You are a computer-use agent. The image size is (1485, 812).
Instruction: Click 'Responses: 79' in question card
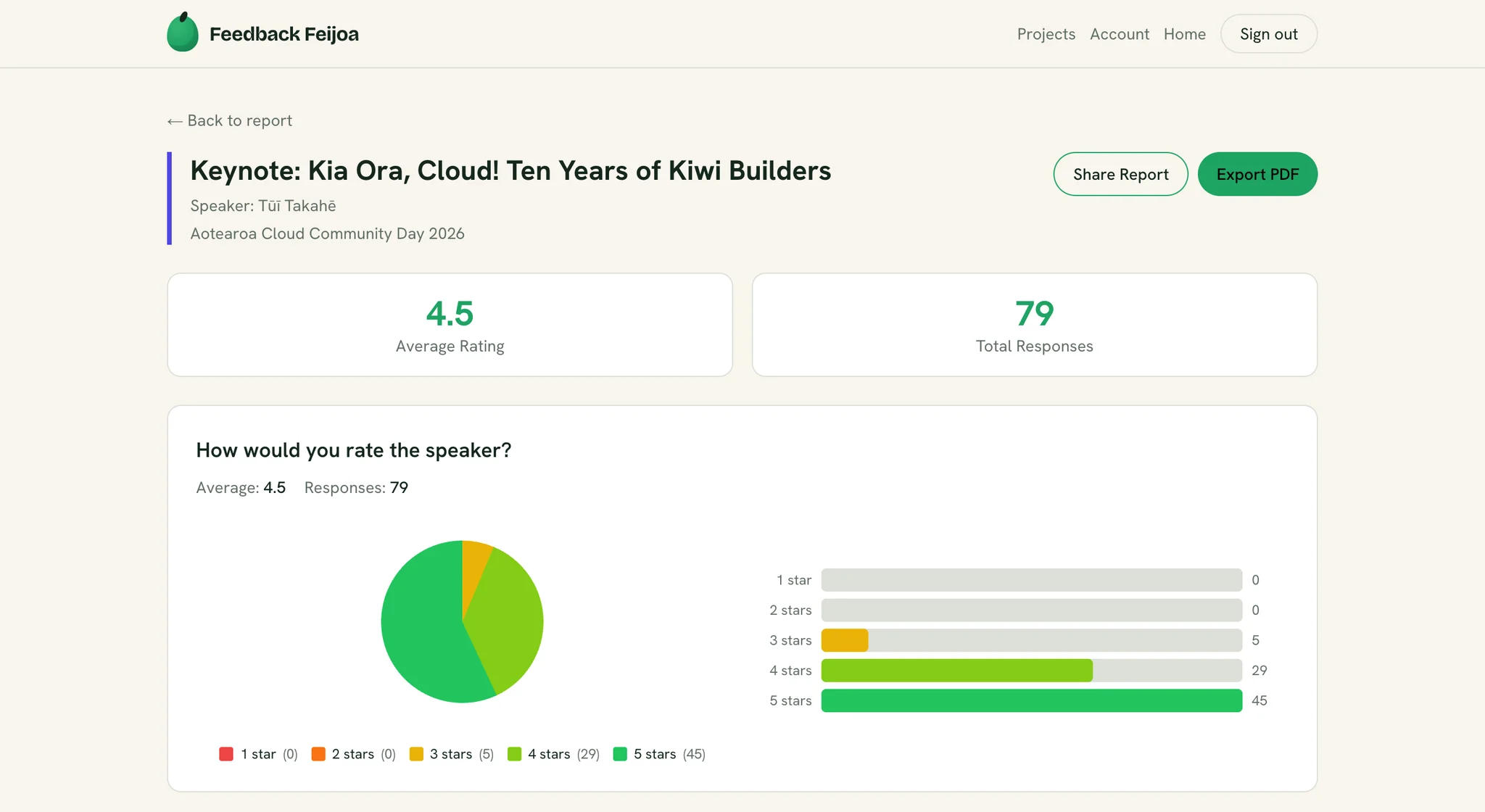[356, 488]
